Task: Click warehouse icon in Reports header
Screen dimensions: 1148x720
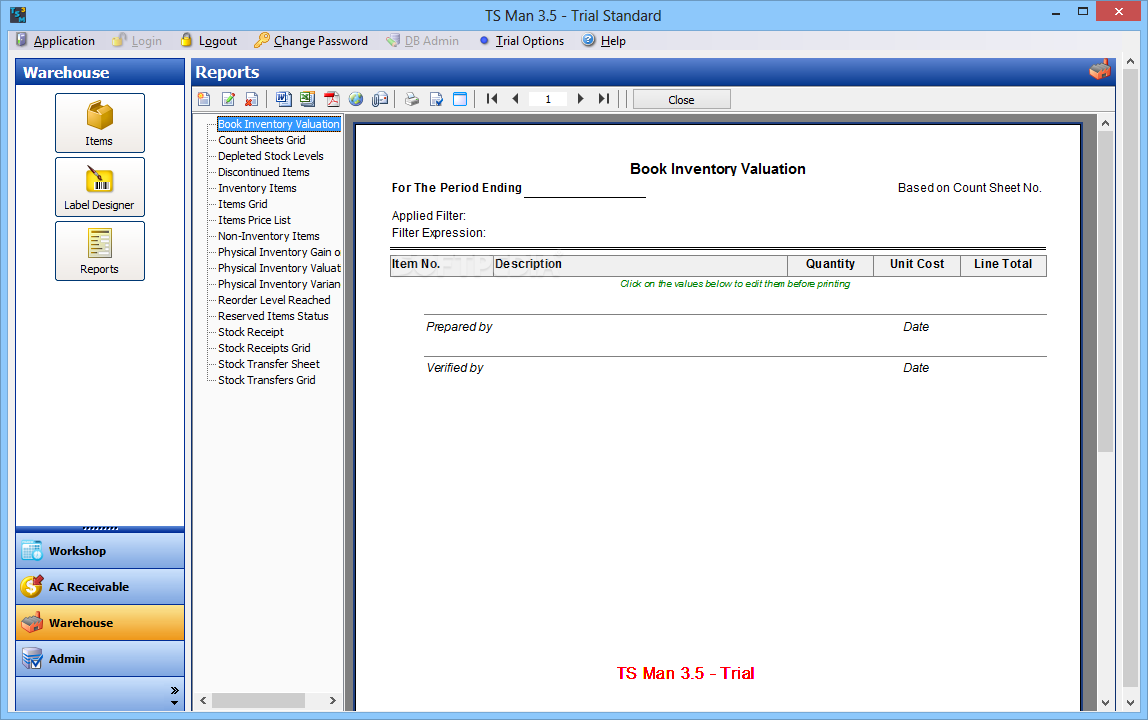Action: [x=1100, y=71]
